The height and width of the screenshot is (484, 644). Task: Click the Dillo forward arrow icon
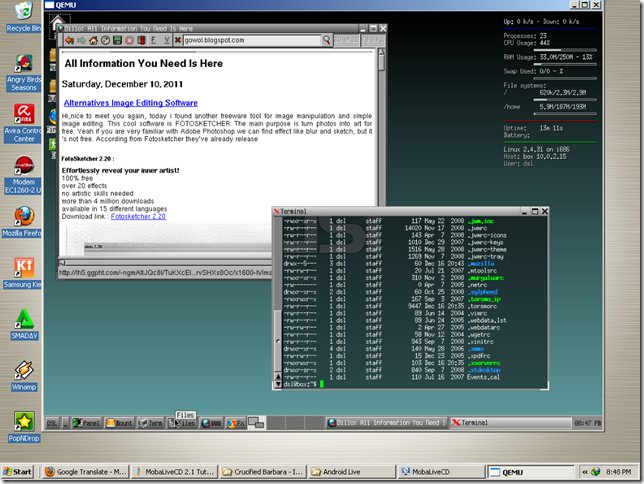[x=80, y=40]
